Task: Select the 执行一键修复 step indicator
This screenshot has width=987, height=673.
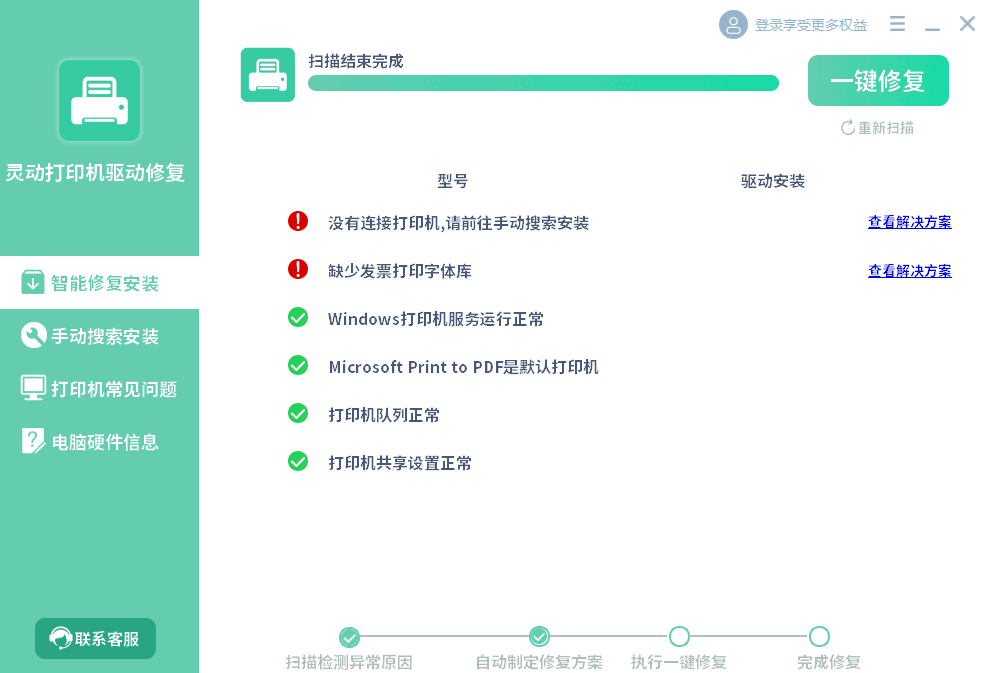Action: pos(679,636)
